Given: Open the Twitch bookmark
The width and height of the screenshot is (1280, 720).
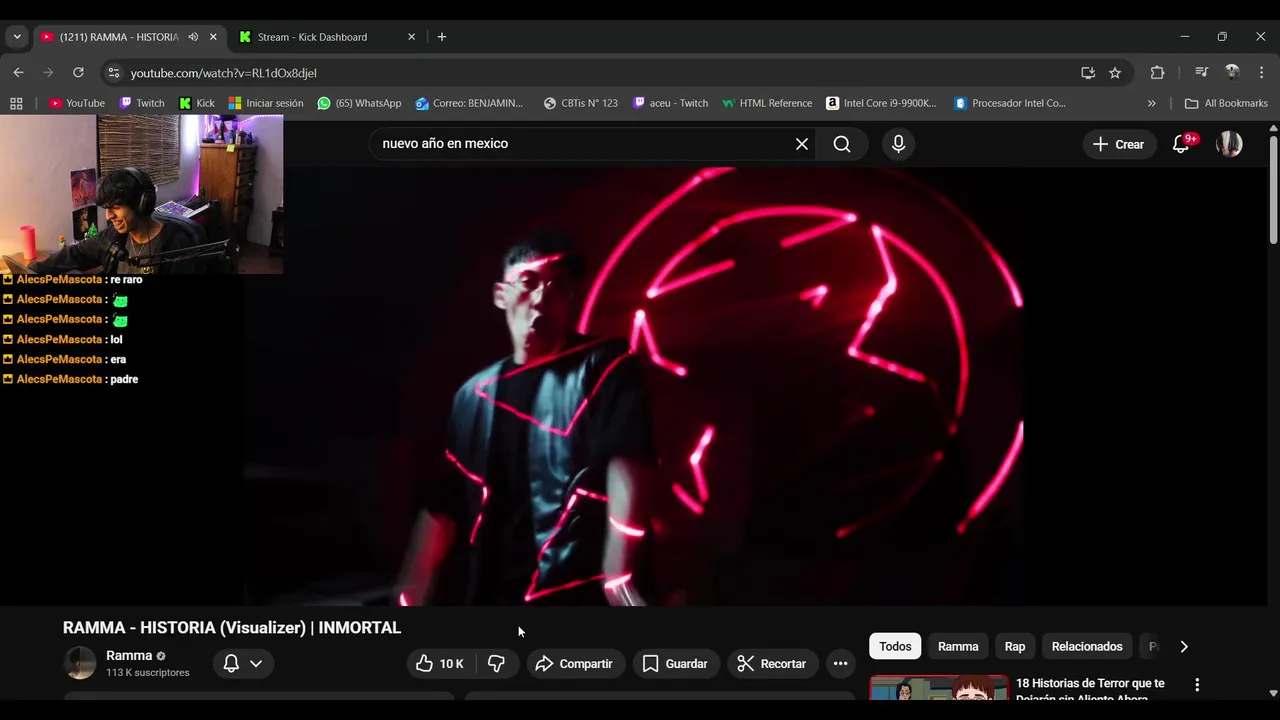Looking at the screenshot, I should [142, 103].
